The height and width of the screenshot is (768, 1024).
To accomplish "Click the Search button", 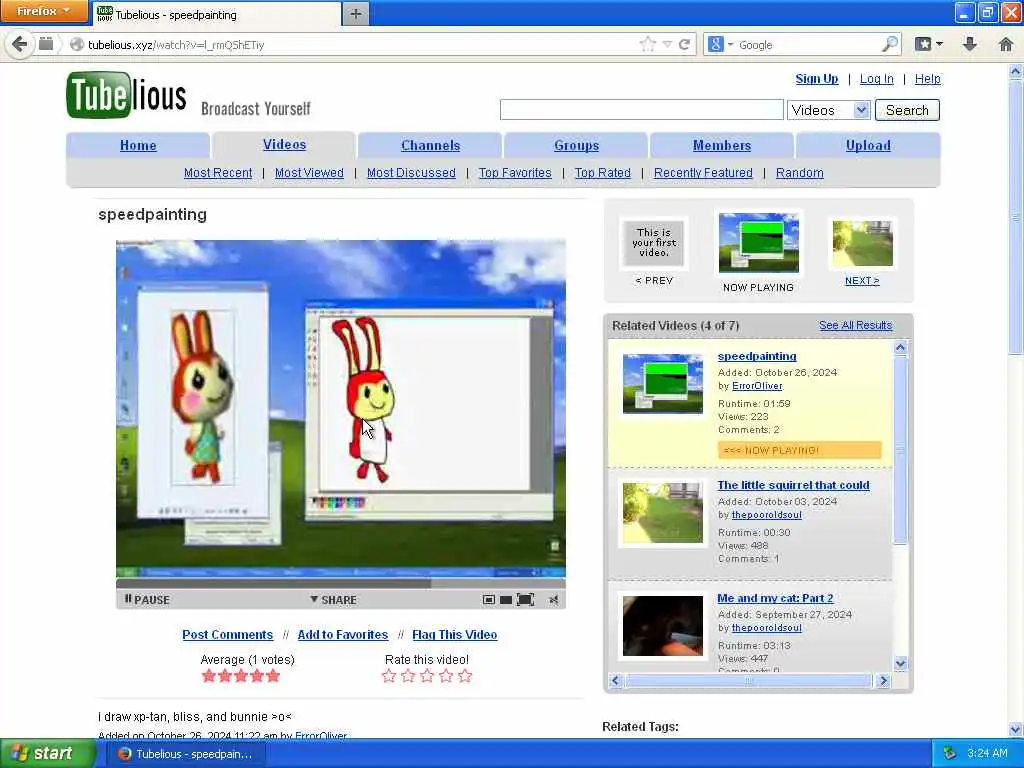I will (907, 110).
